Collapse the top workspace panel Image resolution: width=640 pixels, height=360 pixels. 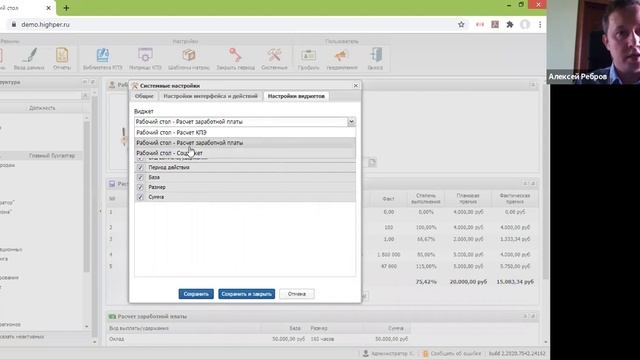click(x=533, y=85)
